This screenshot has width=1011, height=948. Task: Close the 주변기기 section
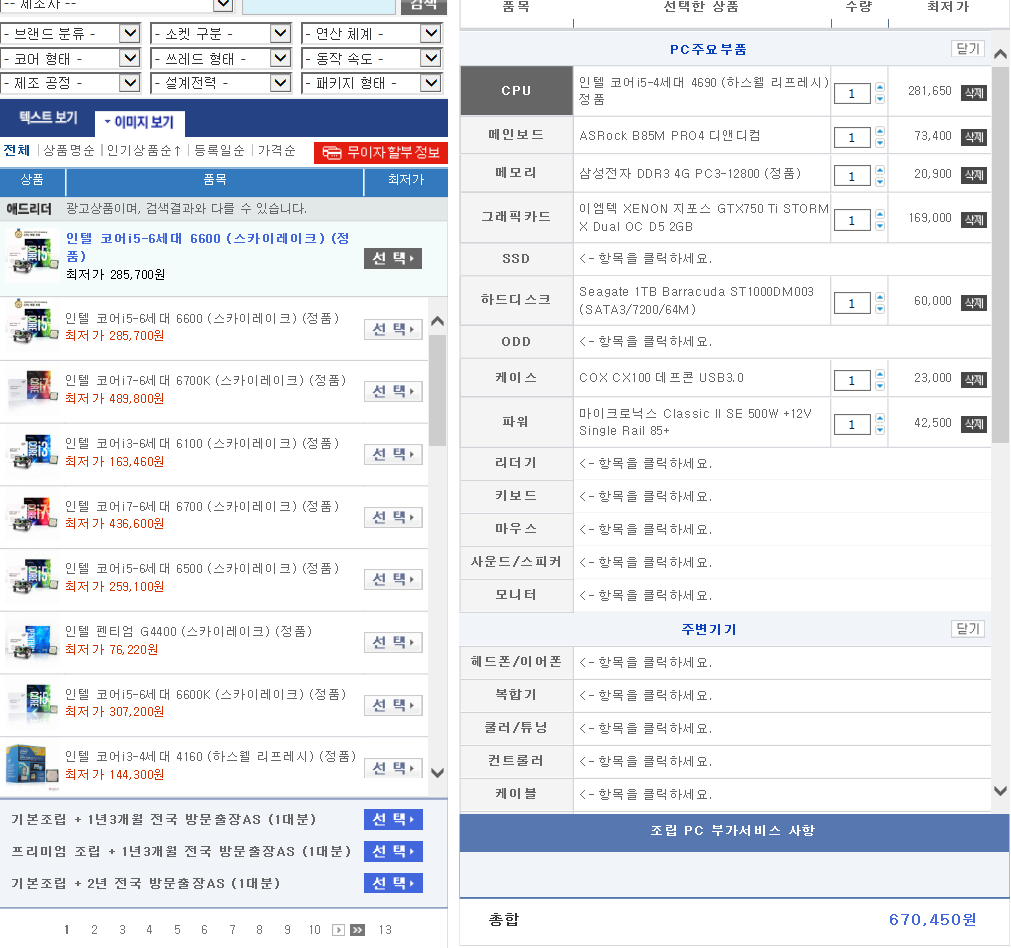click(x=968, y=629)
